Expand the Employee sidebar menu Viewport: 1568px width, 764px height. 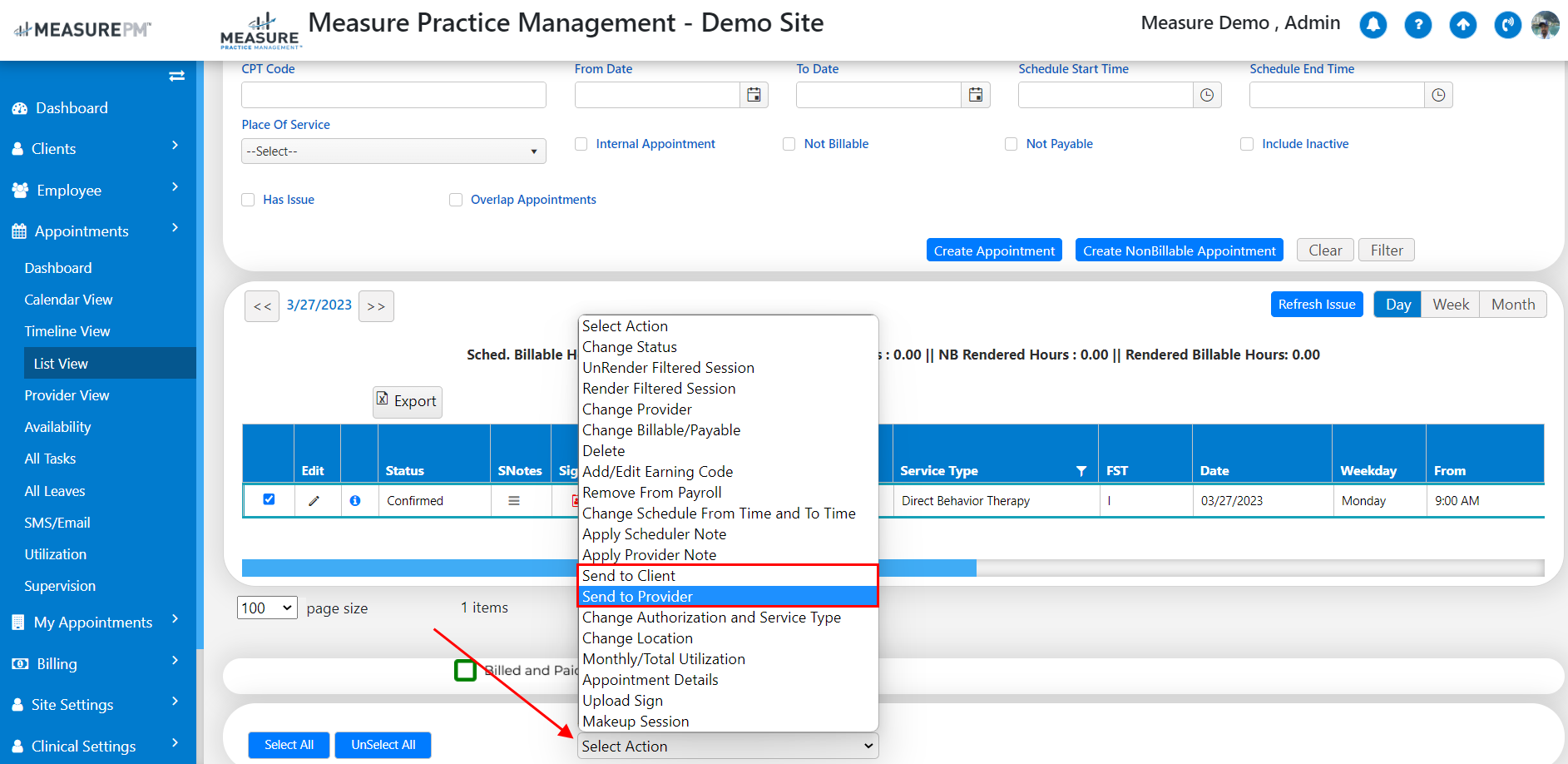pyautogui.click(x=175, y=187)
